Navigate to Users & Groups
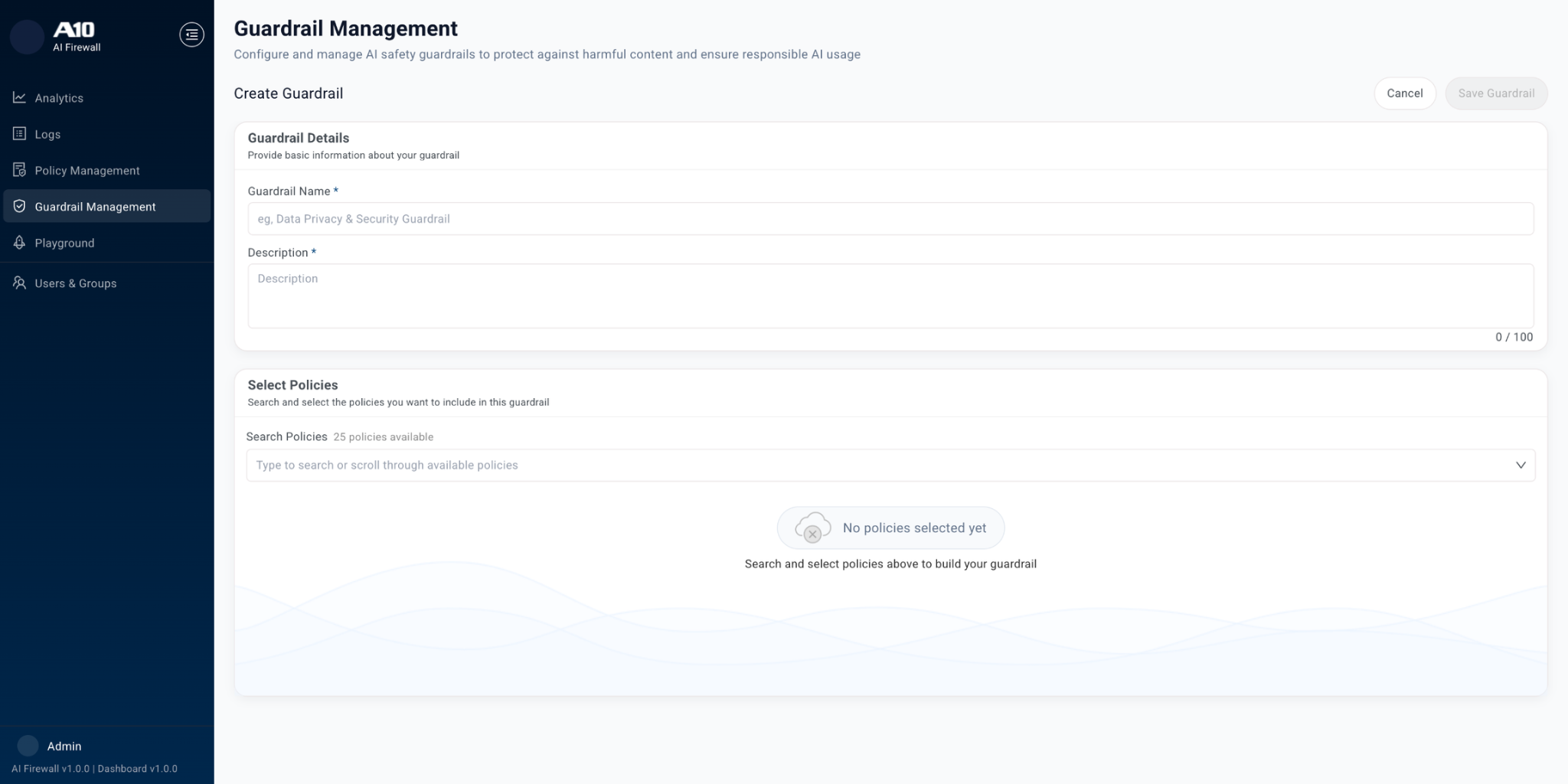This screenshot has width=1568, height=784. [76, 283]
